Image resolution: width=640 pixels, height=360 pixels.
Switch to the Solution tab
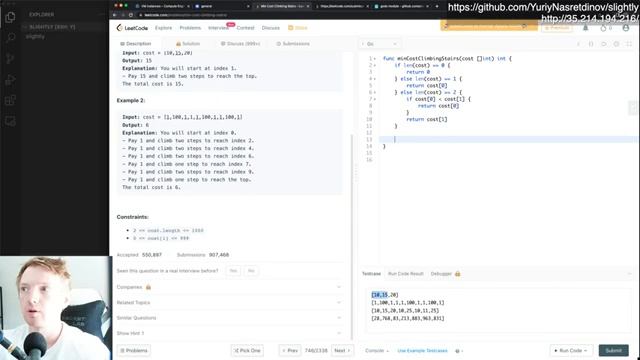coord(188,44)
